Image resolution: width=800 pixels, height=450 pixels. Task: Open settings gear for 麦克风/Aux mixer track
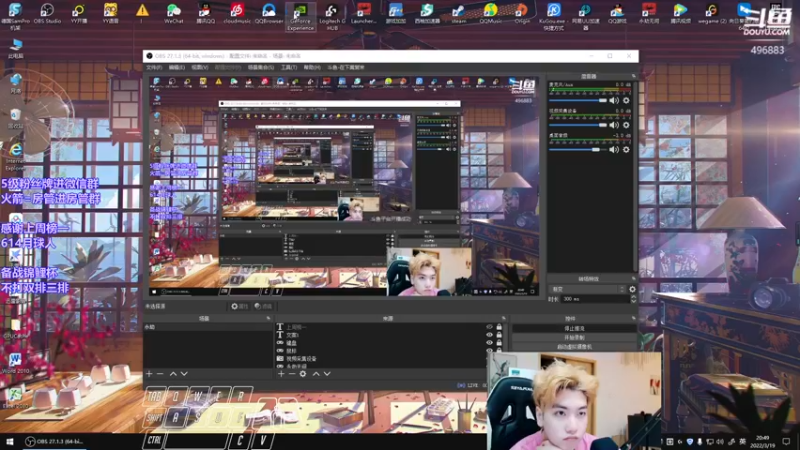coord(626,101)
